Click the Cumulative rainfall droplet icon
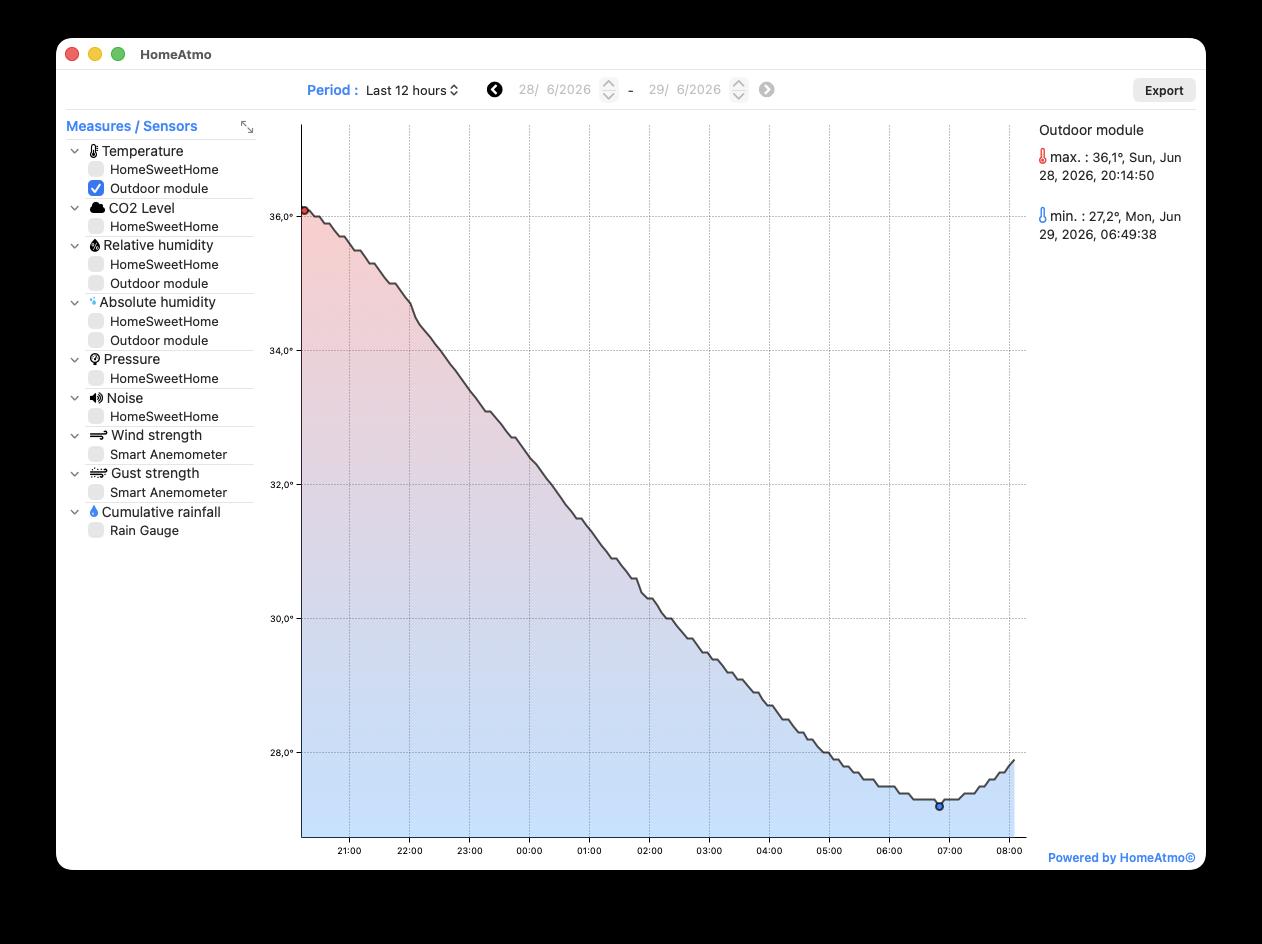Image resolution: width=1262 pixels, height=944 pixels. click(94, 512)
